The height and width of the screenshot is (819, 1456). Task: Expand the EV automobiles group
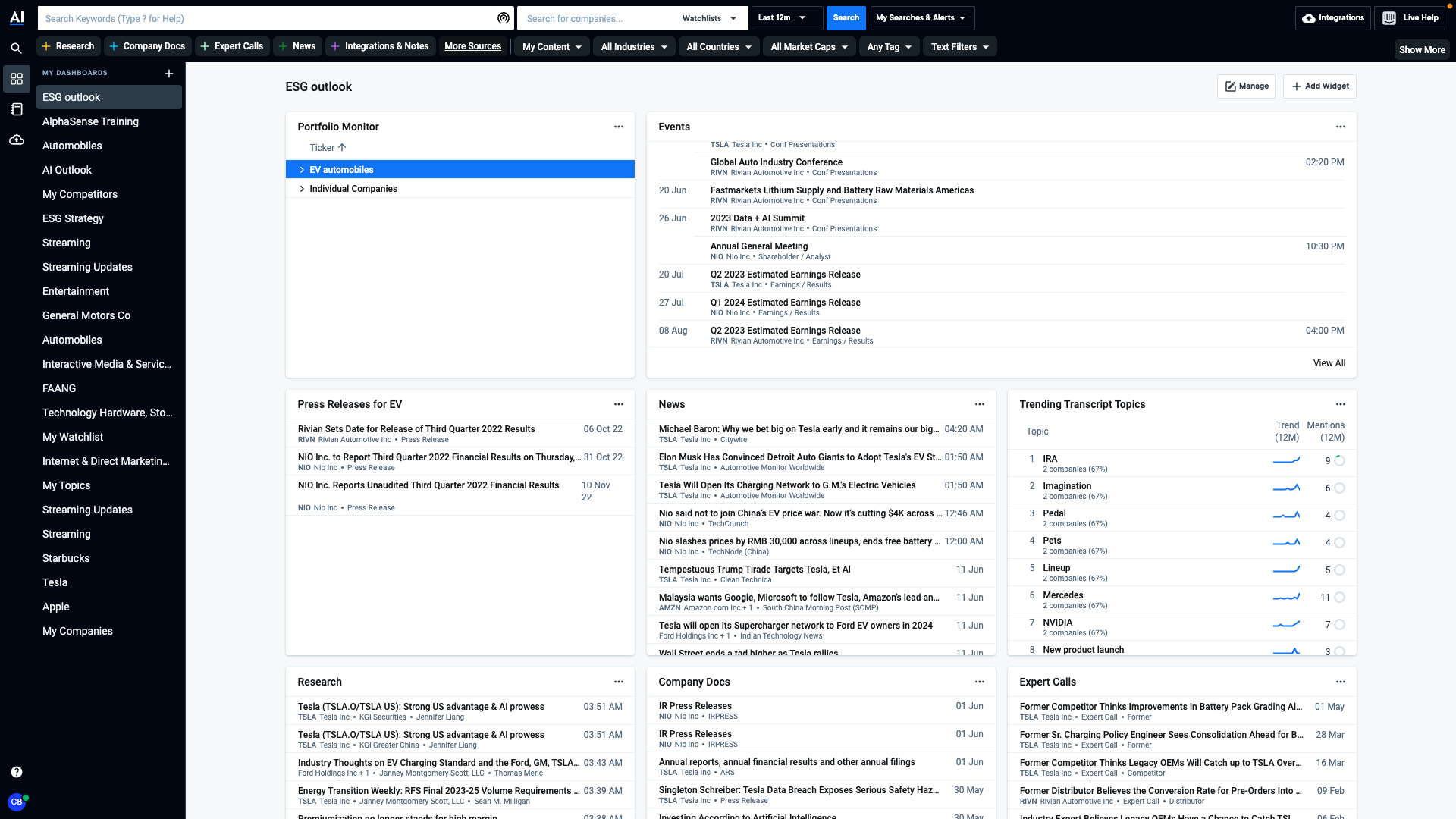[302, 170]
